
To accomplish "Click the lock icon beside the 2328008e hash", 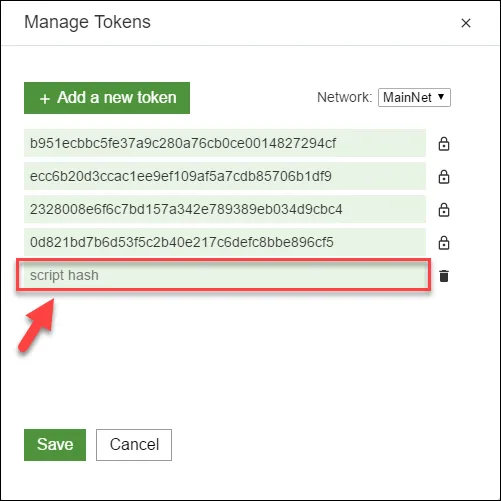I will (x=444, y=210).
